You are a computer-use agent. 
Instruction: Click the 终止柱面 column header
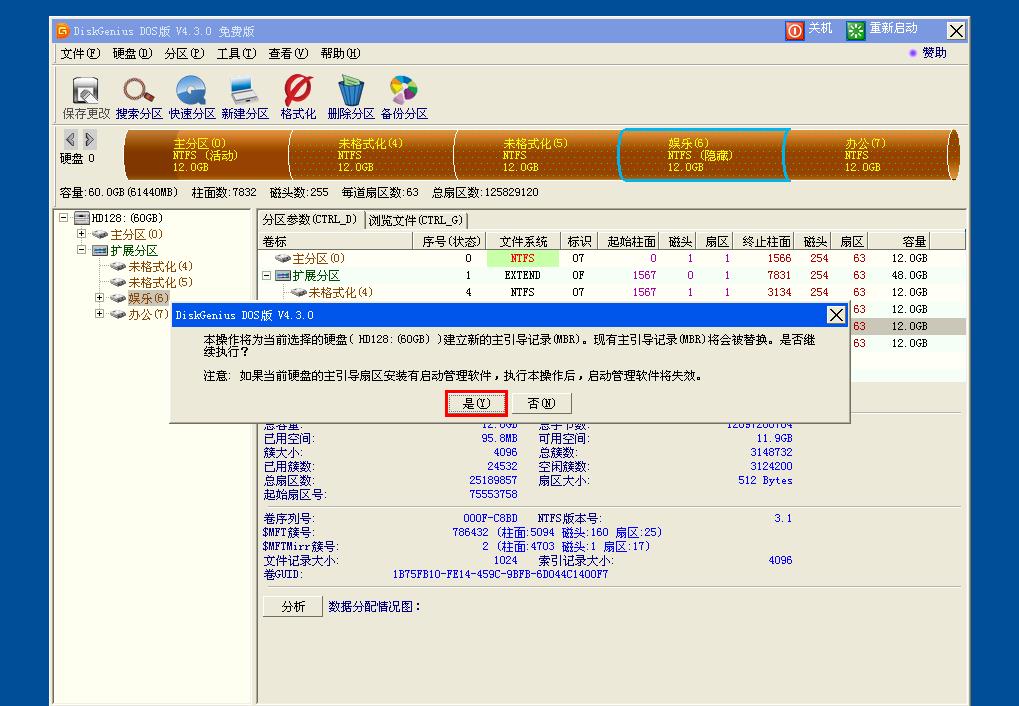point(766,242)
